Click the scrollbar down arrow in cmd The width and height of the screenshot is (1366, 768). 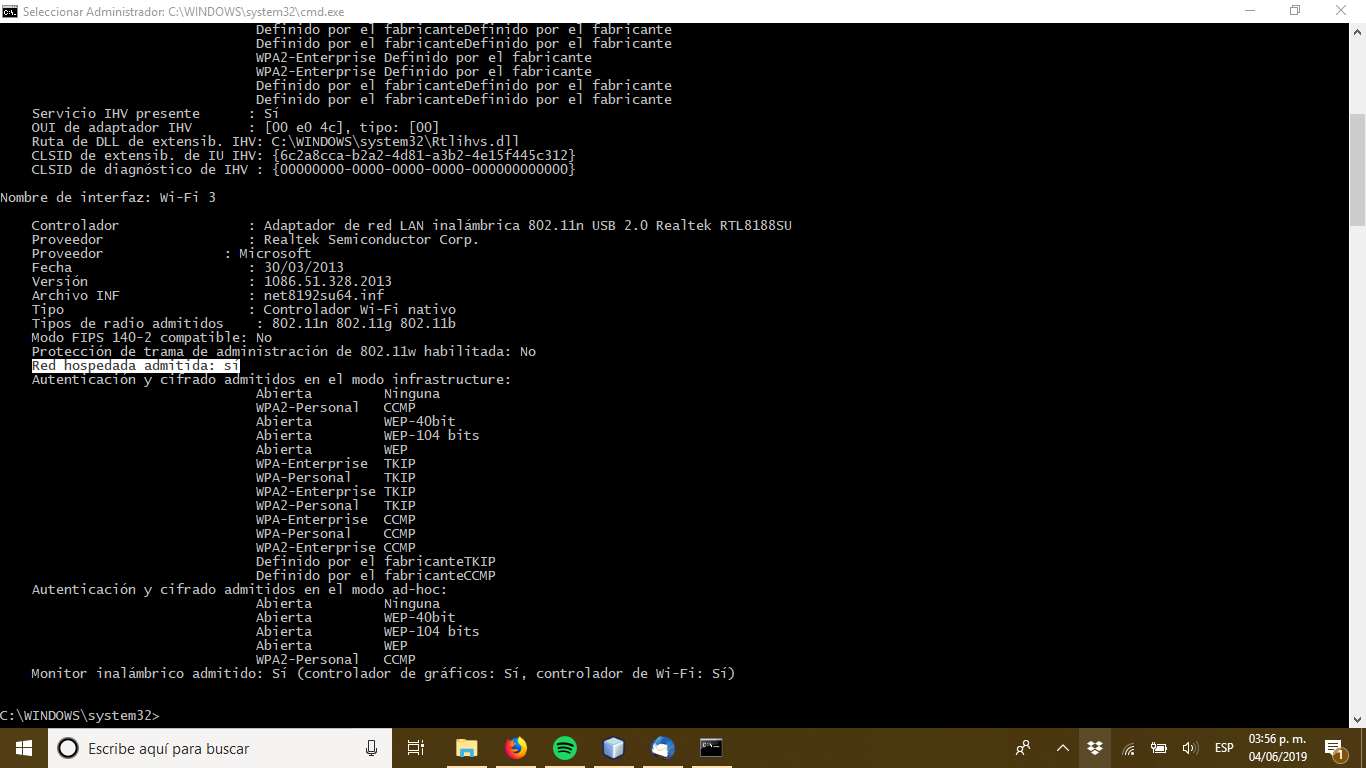tap(1358, 719)
